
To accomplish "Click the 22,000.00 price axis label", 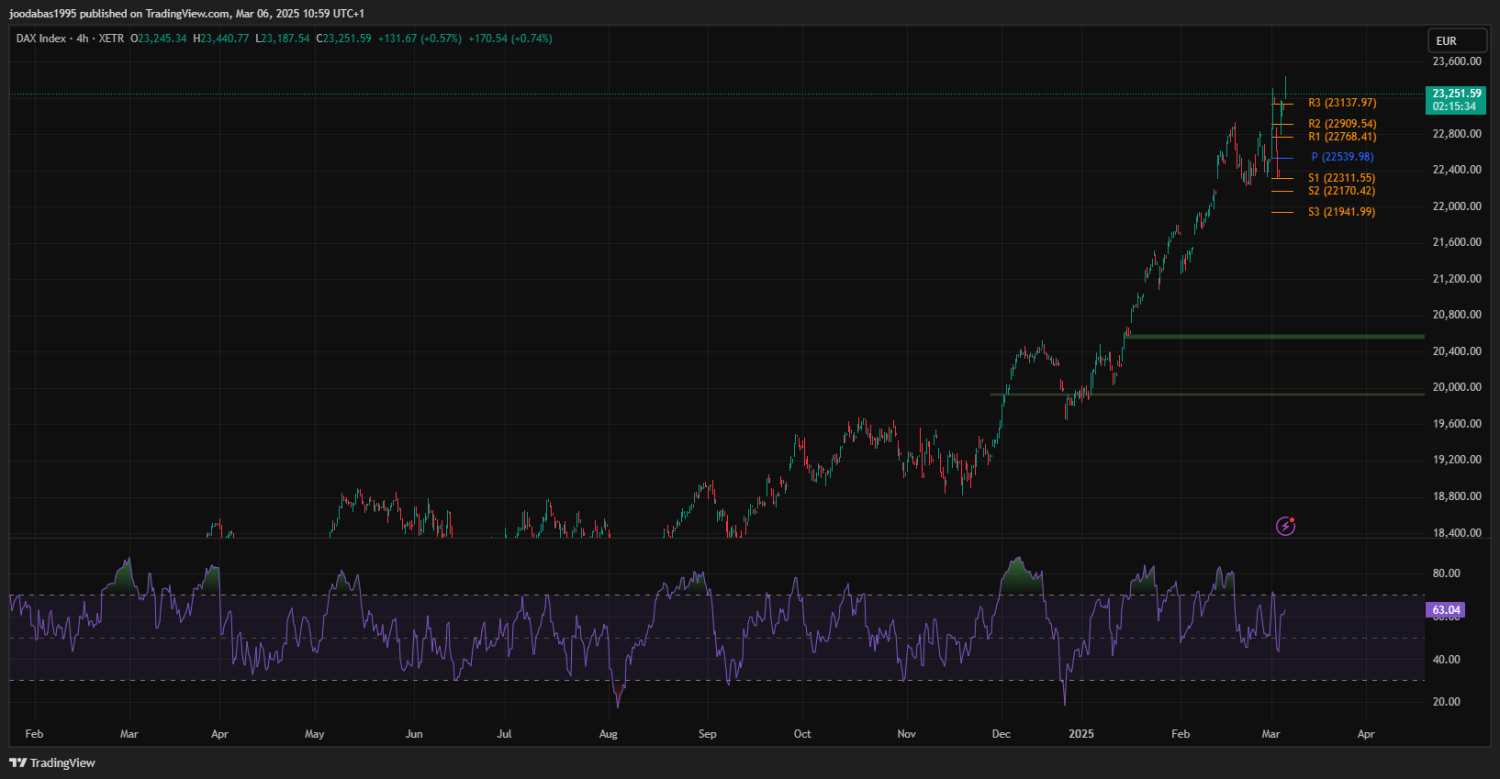I will click(1457, 207).
